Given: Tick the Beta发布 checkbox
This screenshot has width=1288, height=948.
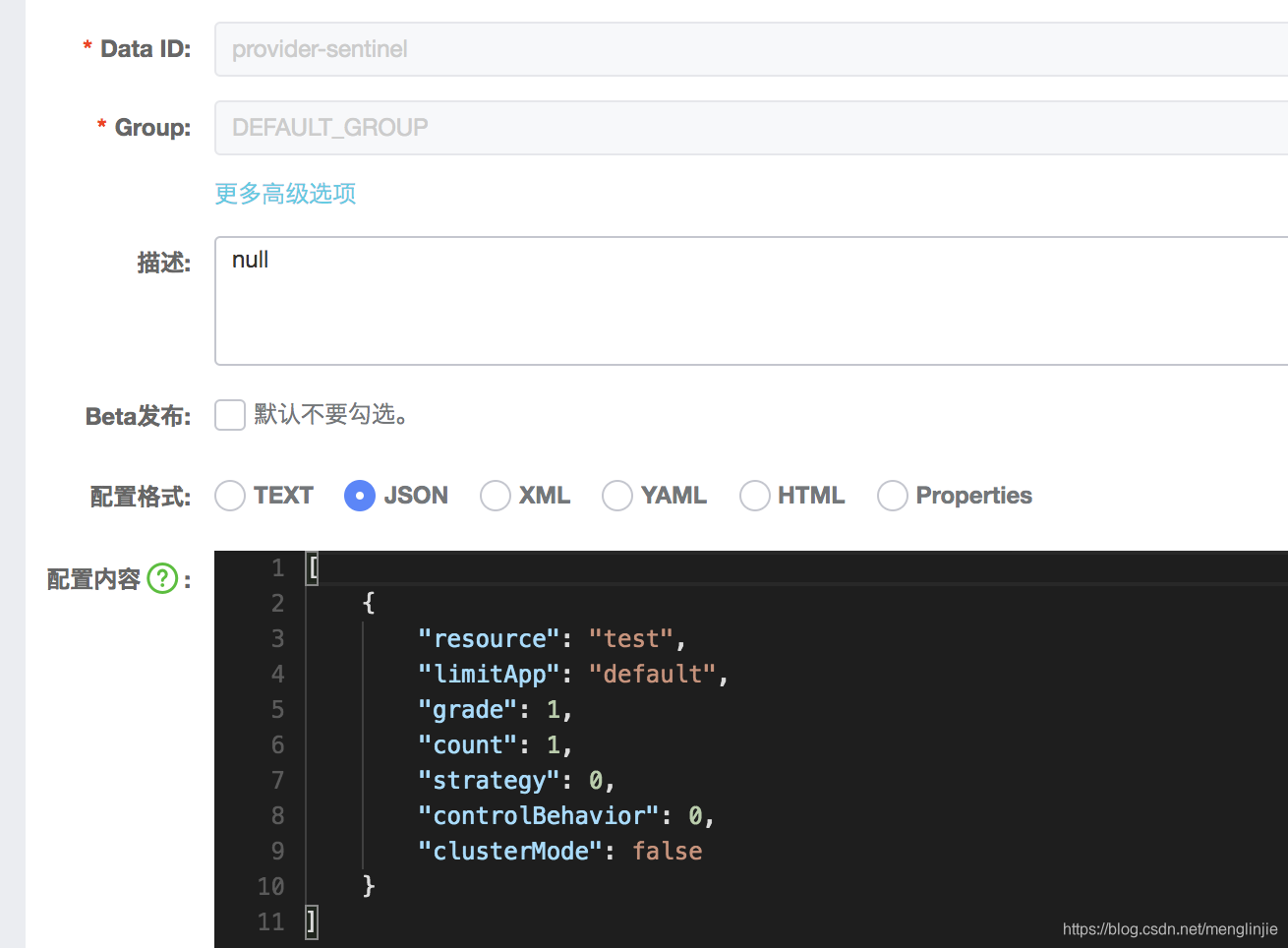Looking at the screenshot, I should [230, 415].
